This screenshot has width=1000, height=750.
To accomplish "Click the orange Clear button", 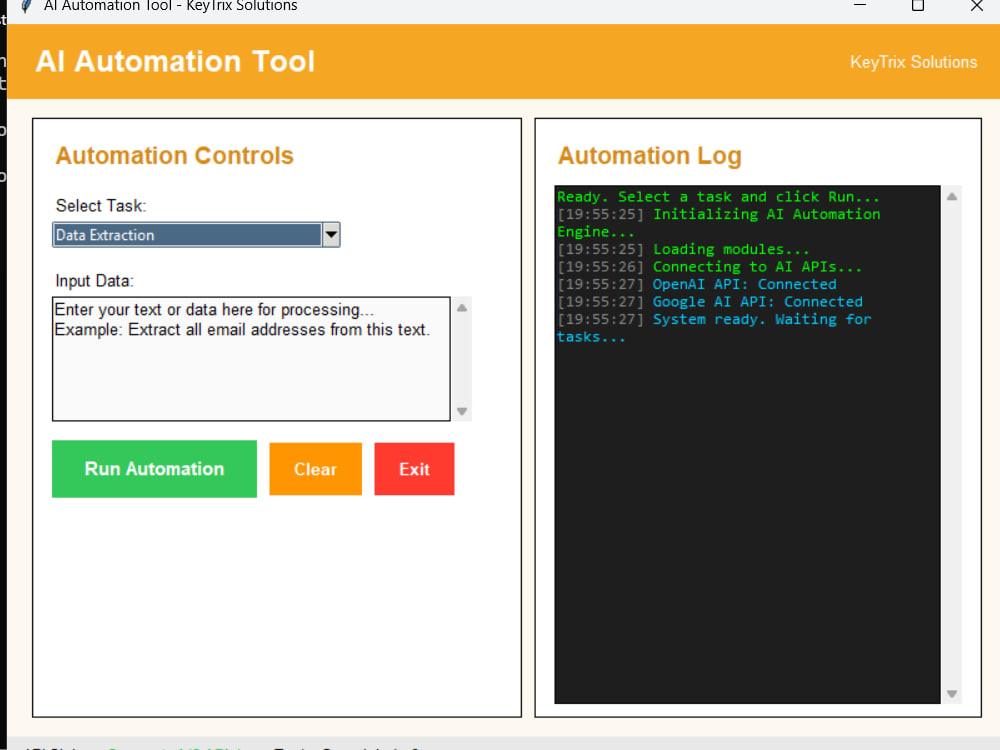I will click(x=316, y=469).
